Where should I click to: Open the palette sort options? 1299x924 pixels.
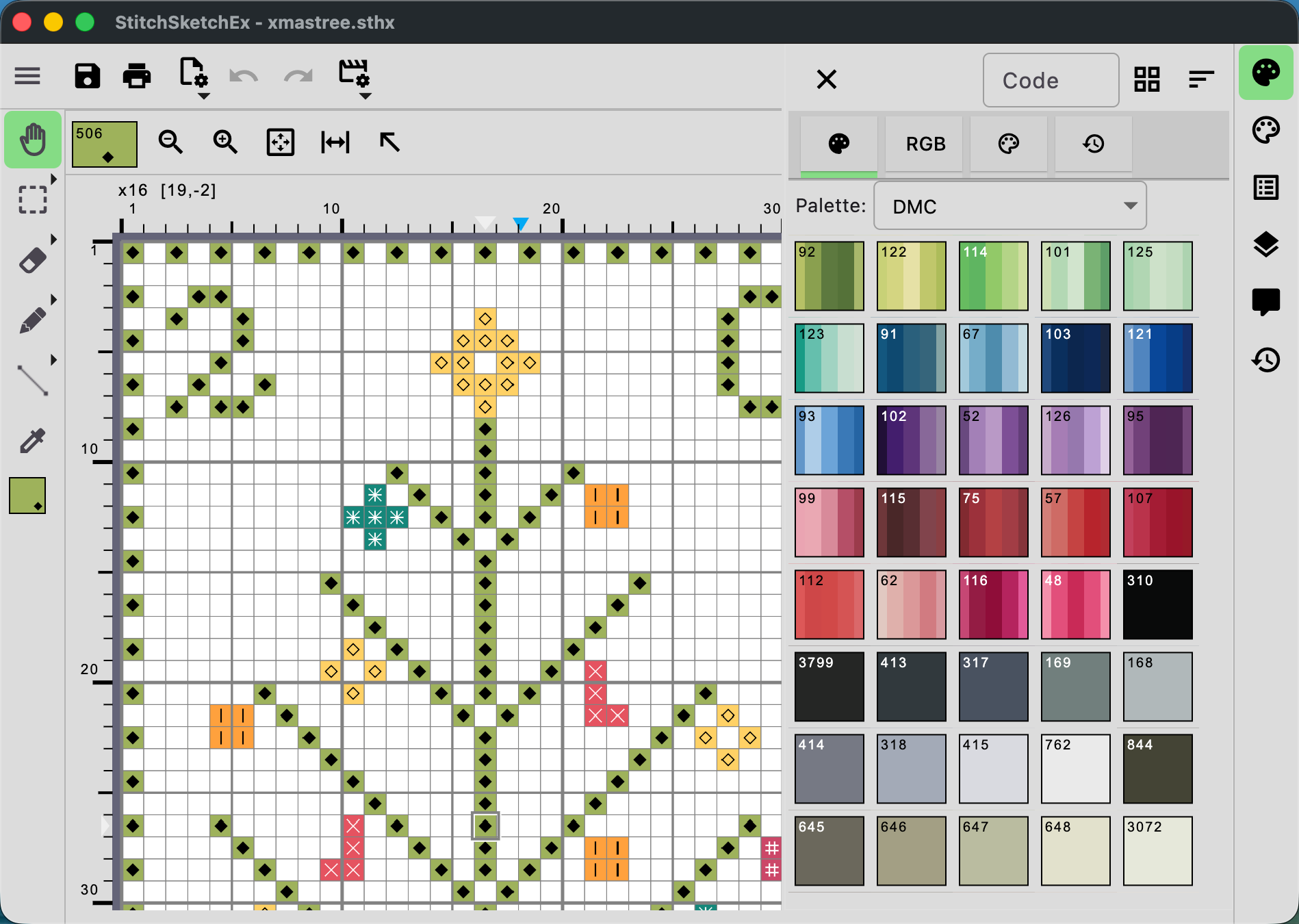click(x=1201, y=79)
